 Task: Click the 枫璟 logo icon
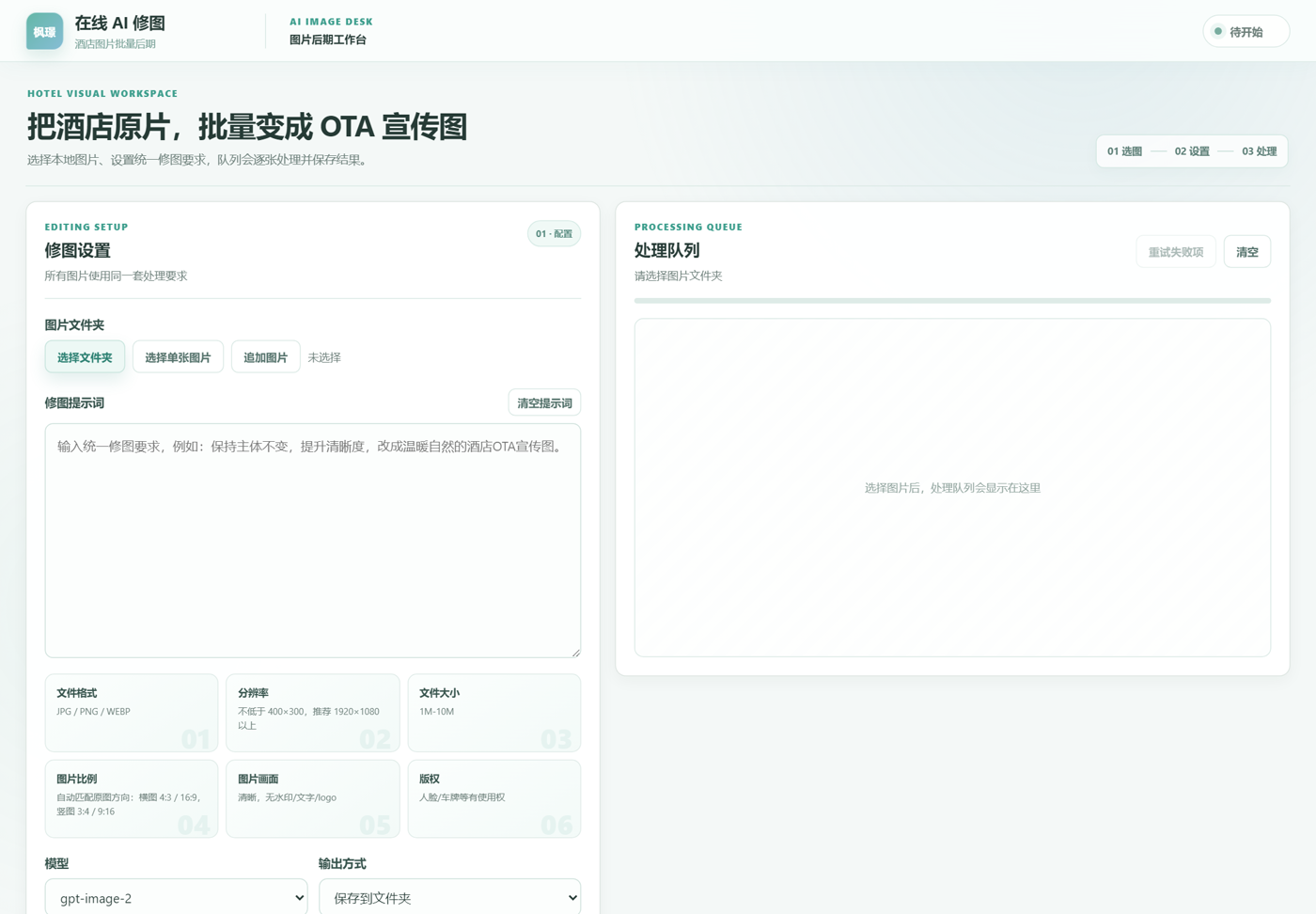coord(44,31)
